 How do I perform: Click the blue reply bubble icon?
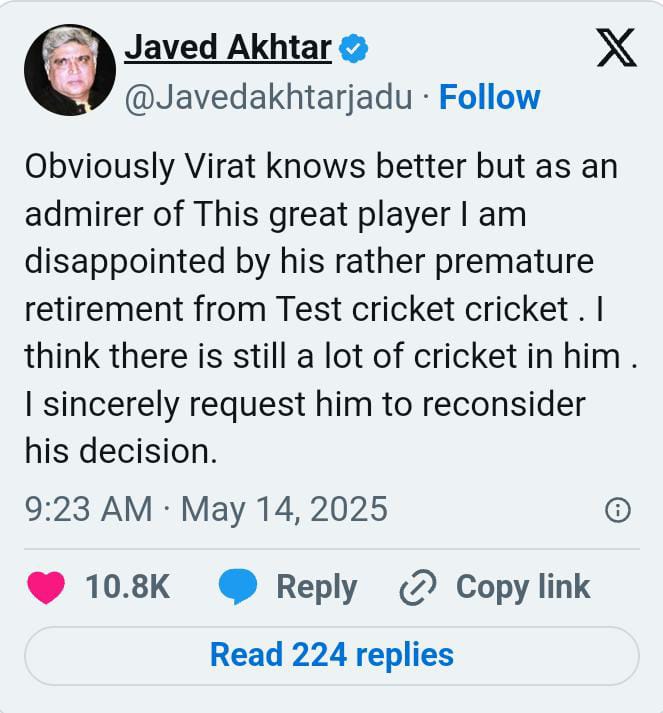point(238,587)
